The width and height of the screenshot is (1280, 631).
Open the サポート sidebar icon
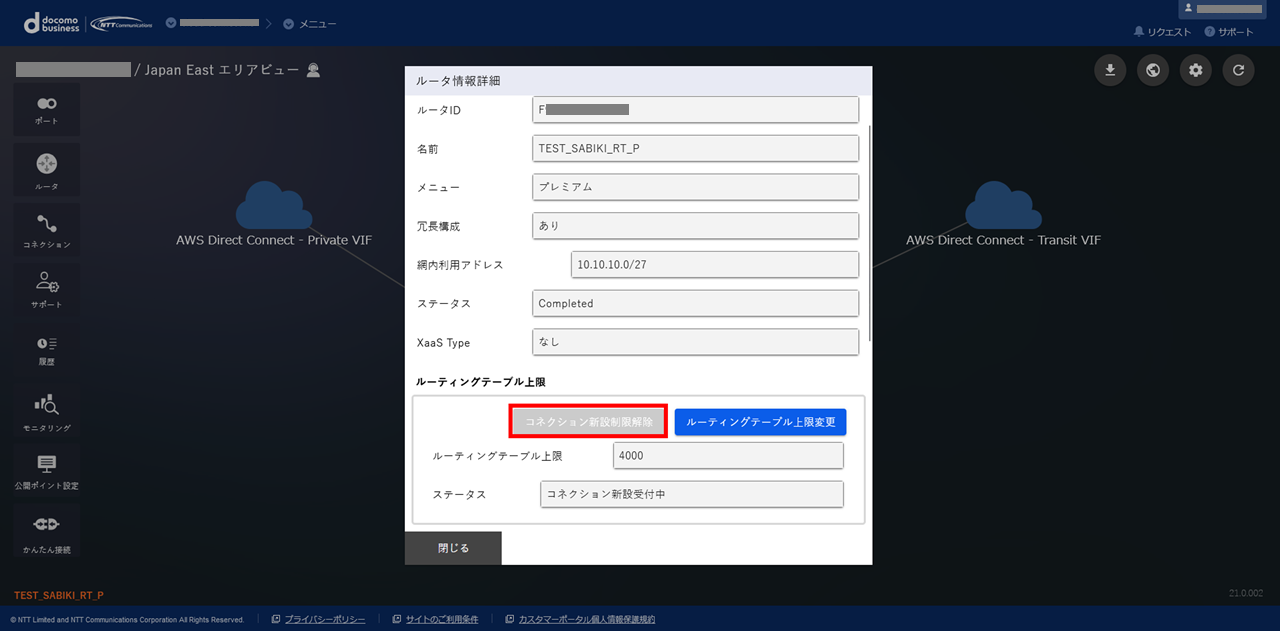(46, 288)
